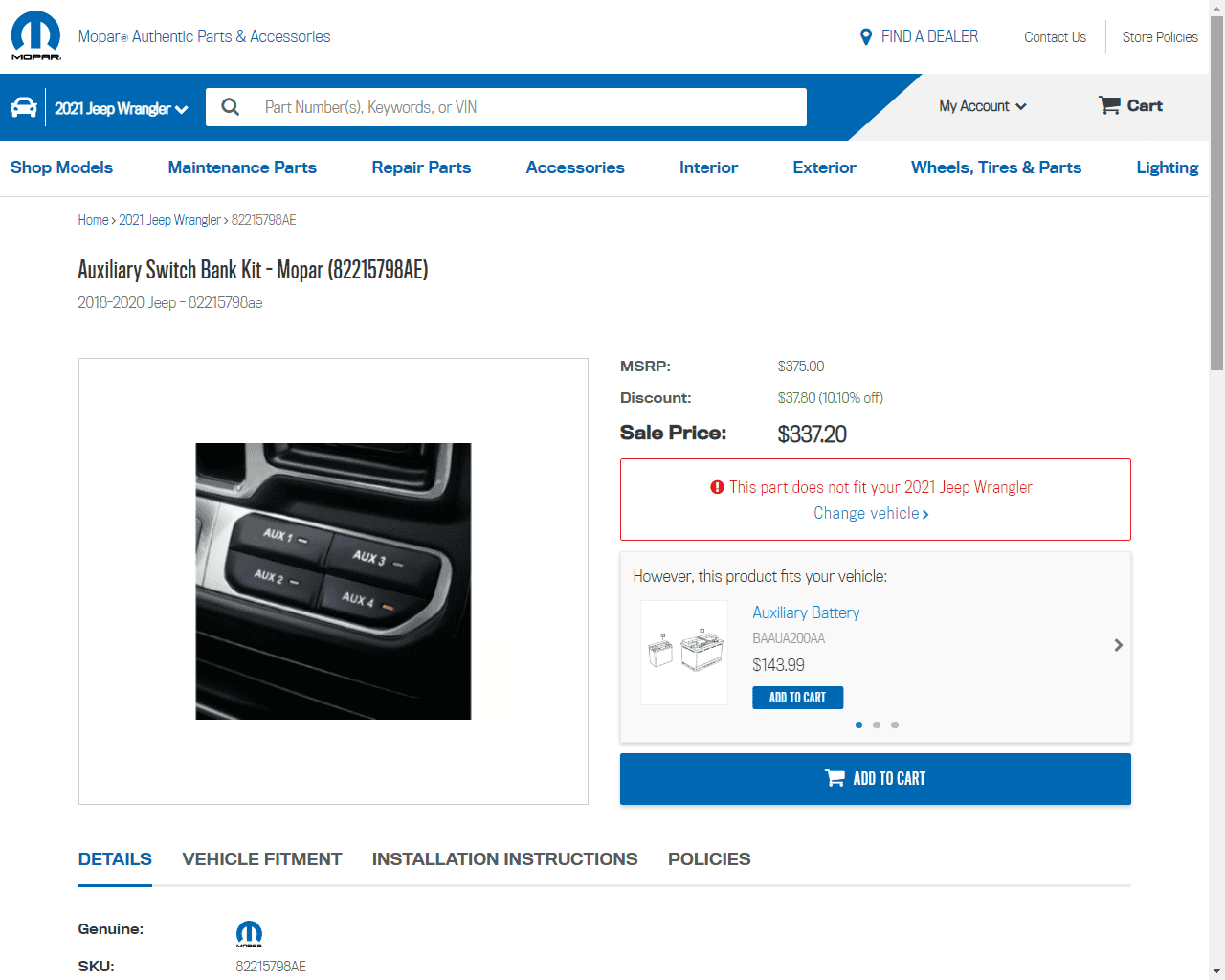Click the product title Auxiliary Switch Bank Kit
The image size is (1225, 980).
pyautogui.click(x=253, y=270)
